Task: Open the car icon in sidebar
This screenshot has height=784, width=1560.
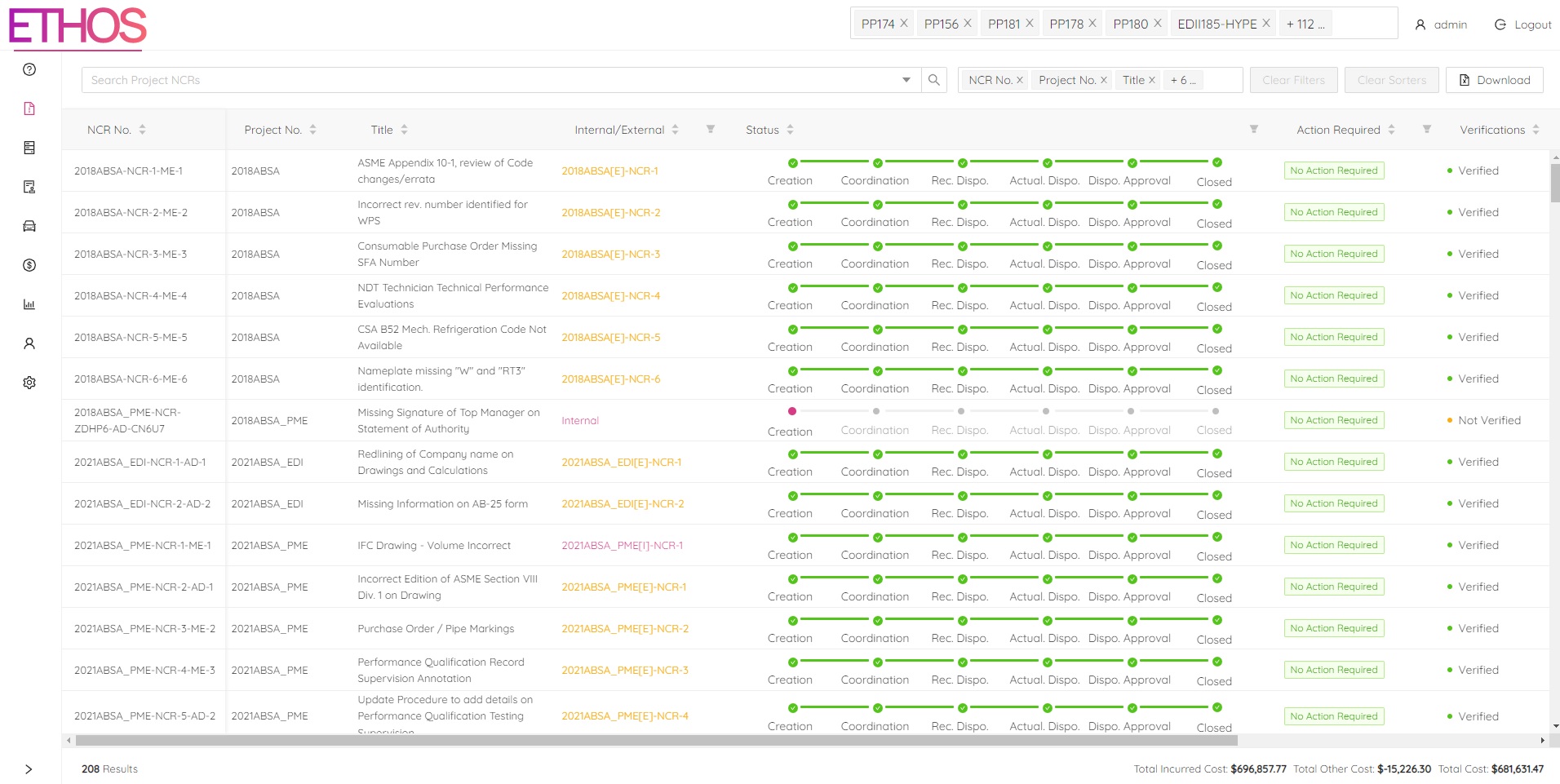Action: click(x=29, y=226)
